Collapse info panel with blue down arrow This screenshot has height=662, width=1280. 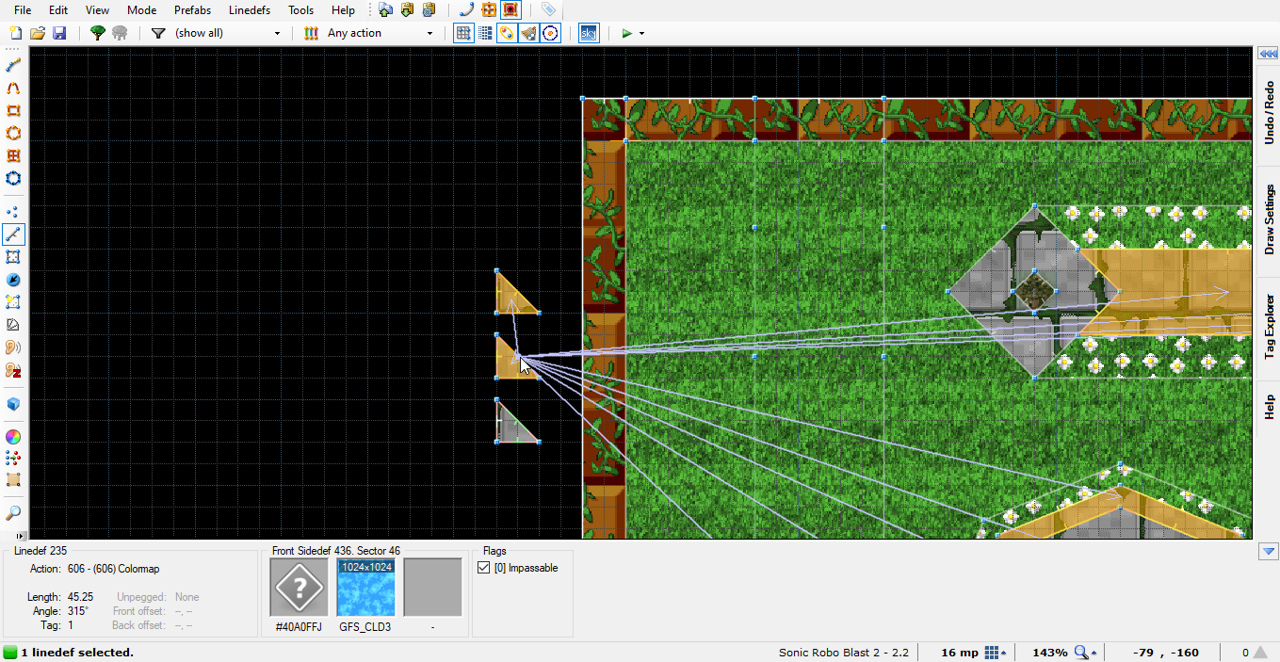(x=1268, y=551)
